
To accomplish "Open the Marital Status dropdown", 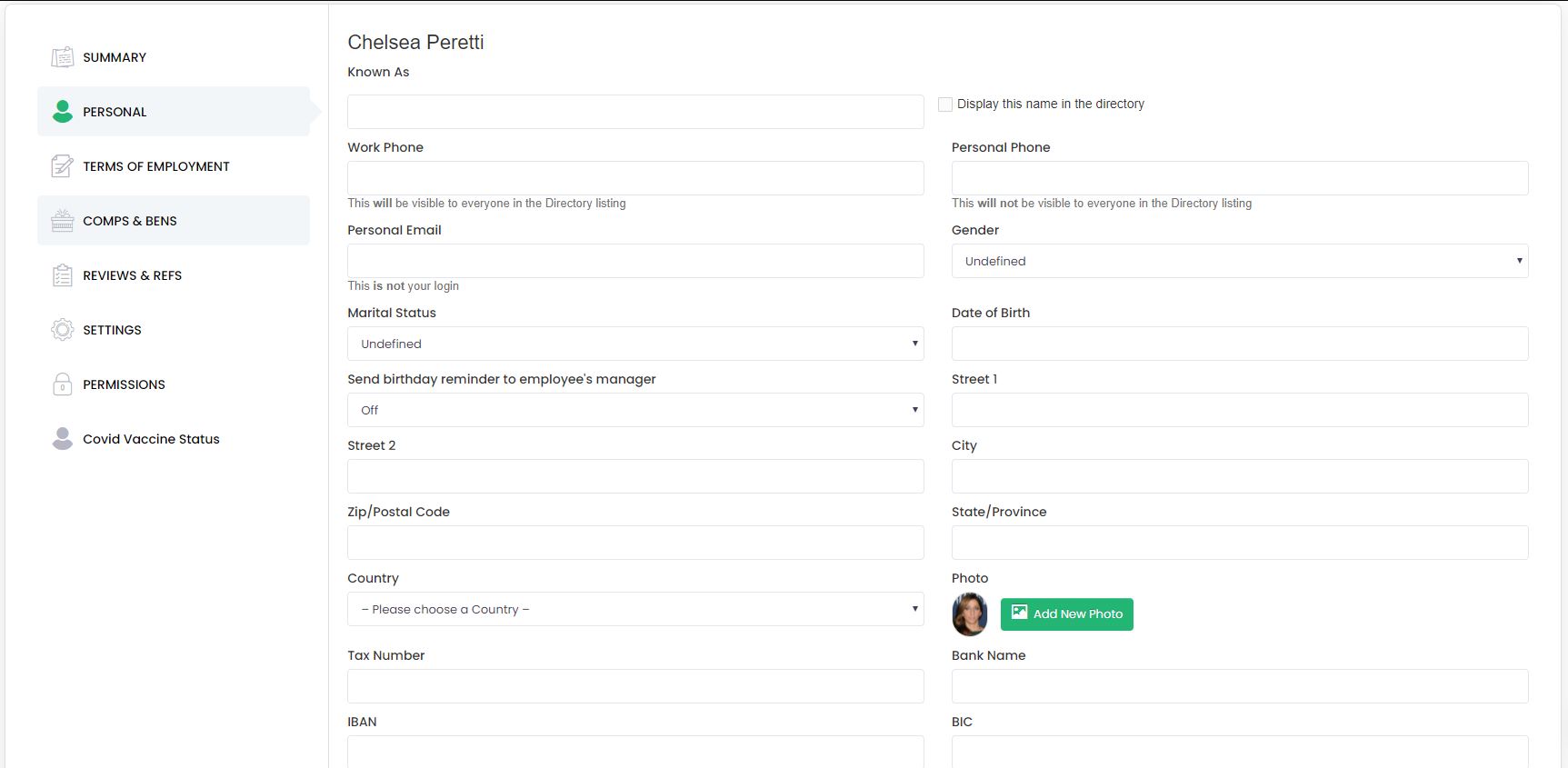I will click(635, 344).
